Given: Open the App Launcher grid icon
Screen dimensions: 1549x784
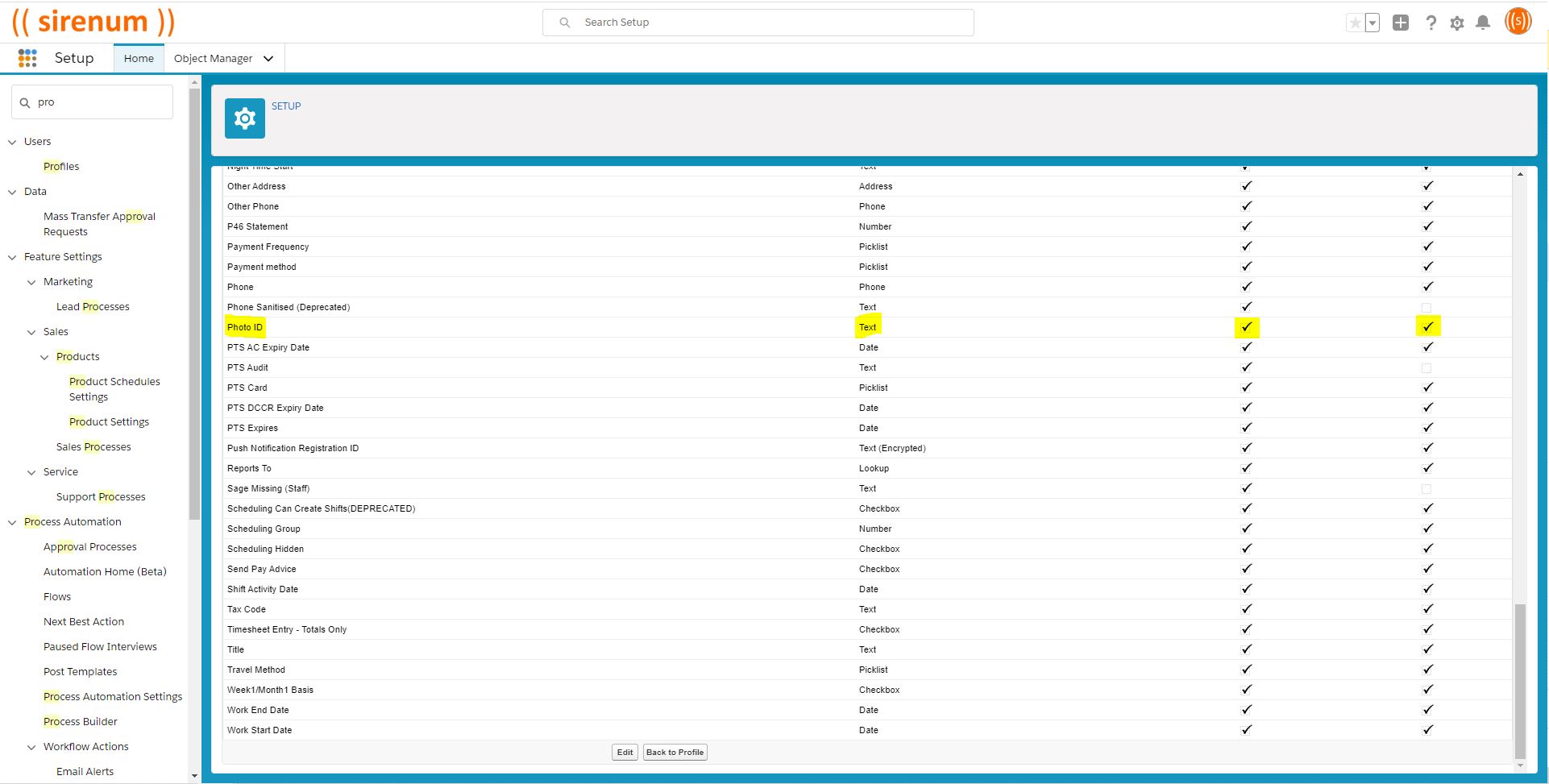Looking at the screenshot, I should click(27, 58).
